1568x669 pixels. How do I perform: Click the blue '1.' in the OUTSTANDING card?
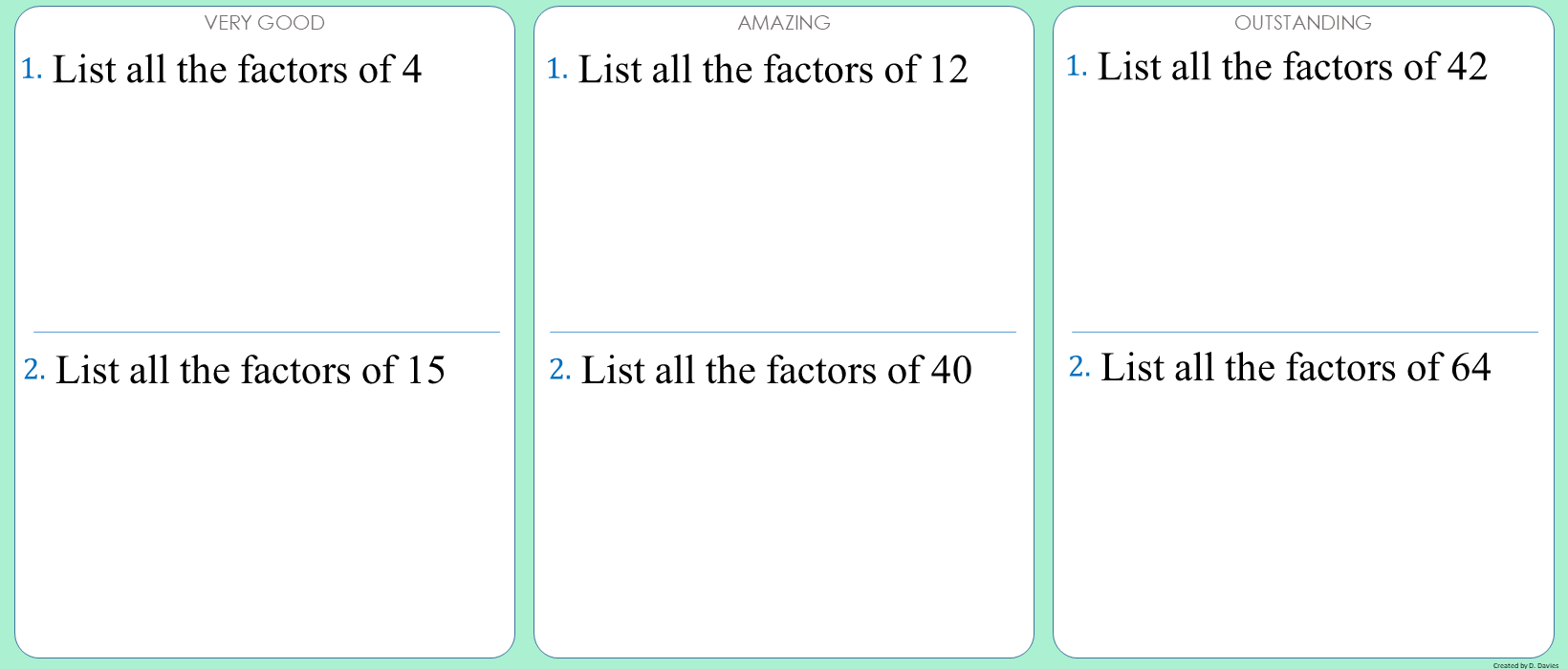click(x=1077, y=66)
